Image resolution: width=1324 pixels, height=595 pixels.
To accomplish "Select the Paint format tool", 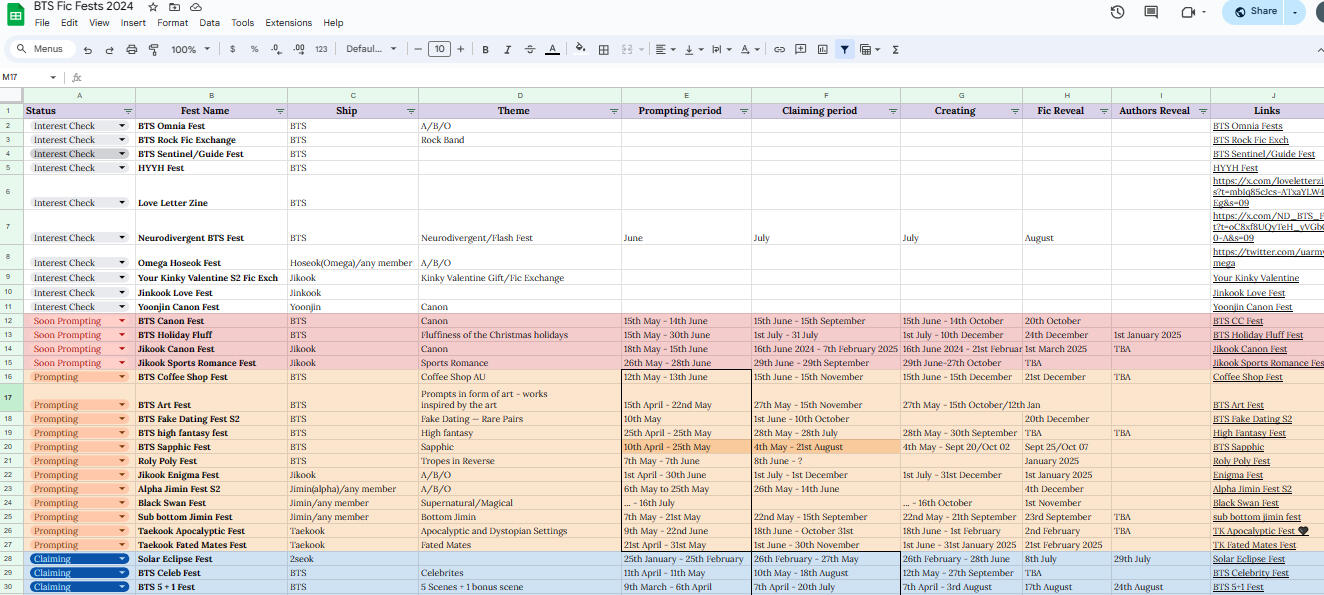I will point(153,49).
